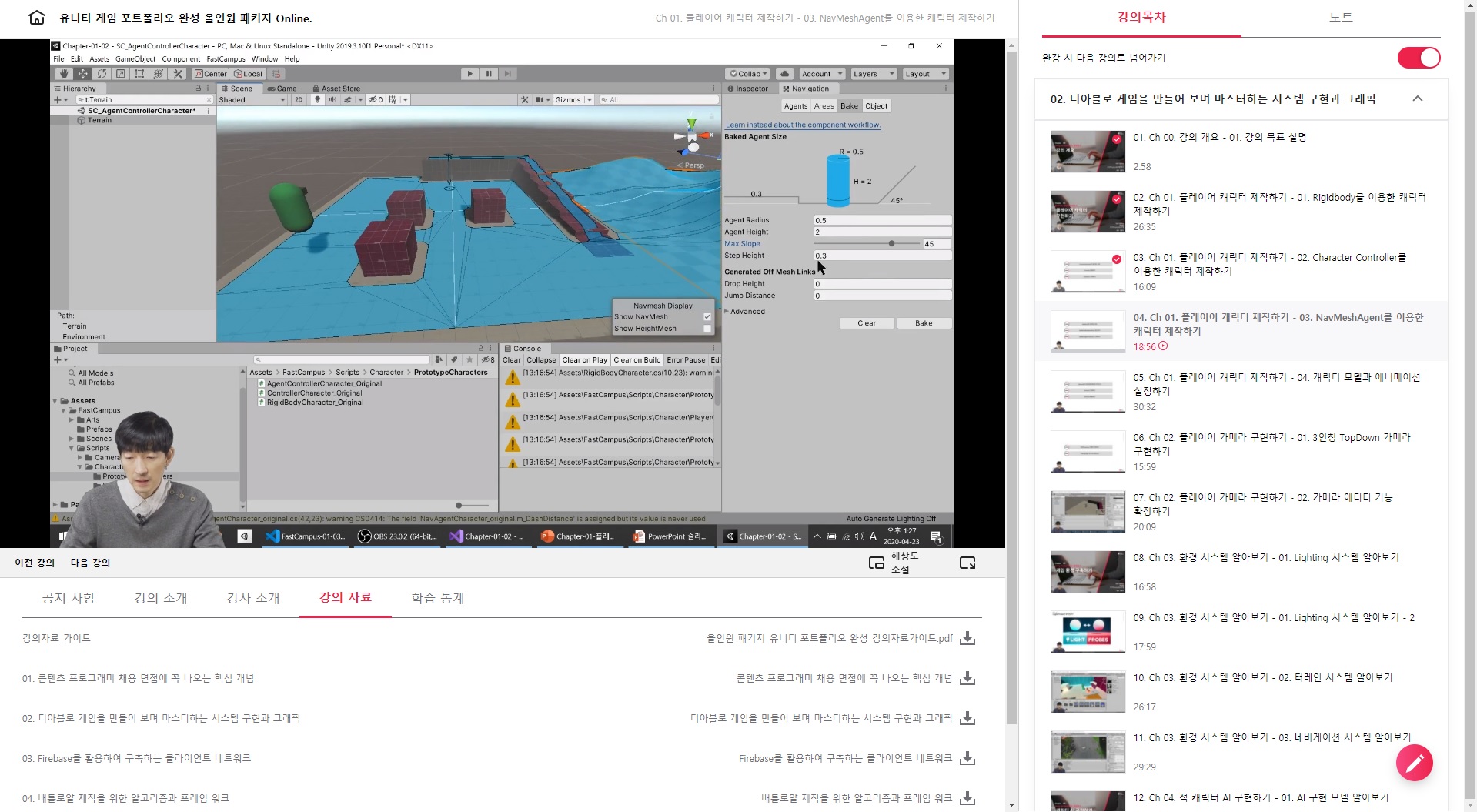Screen dimensions: 1477x812
Task: Open the Collab dropdown
Action: click(748, 74)
